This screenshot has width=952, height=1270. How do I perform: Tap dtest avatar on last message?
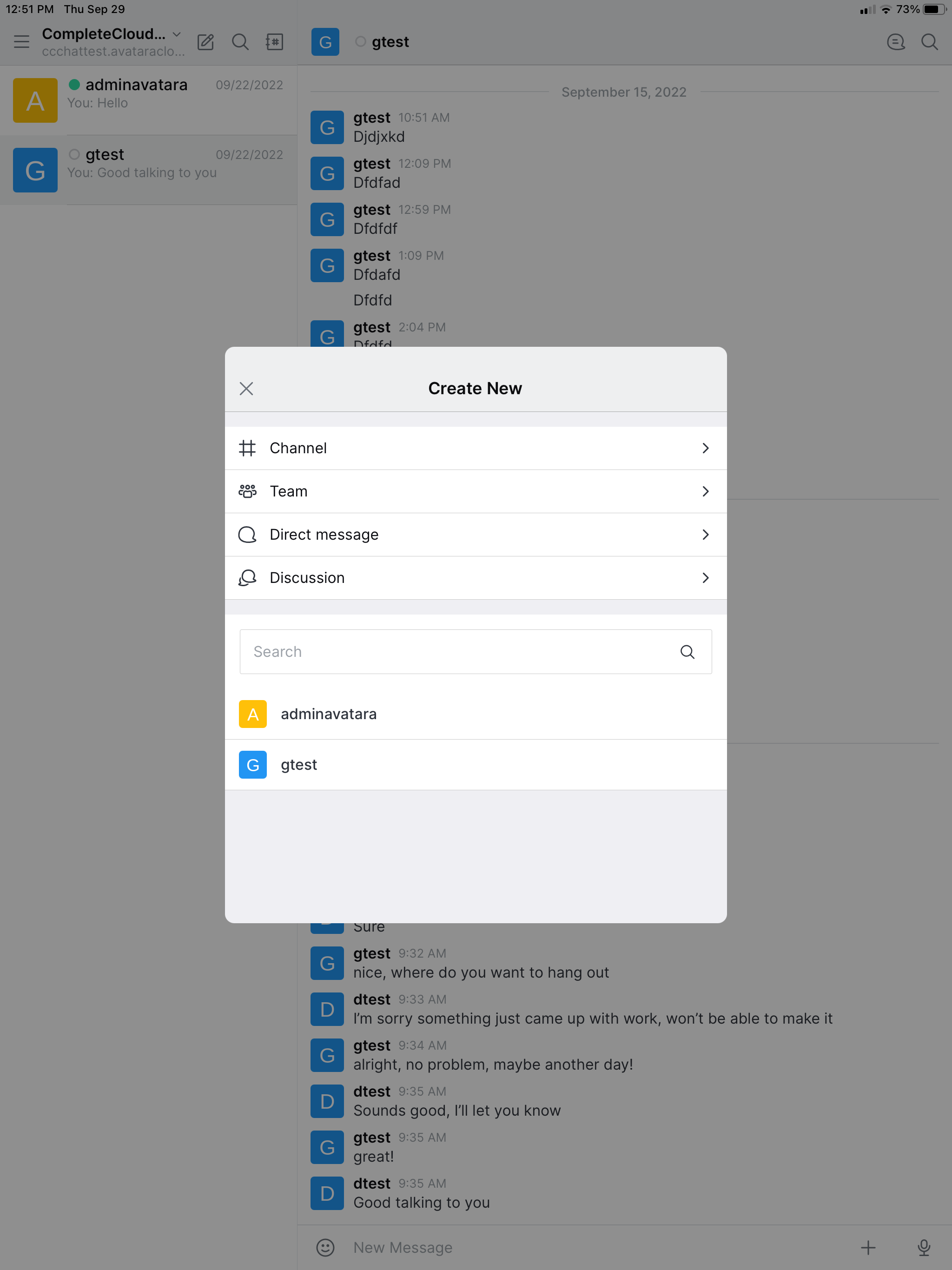coord(327,1193)
